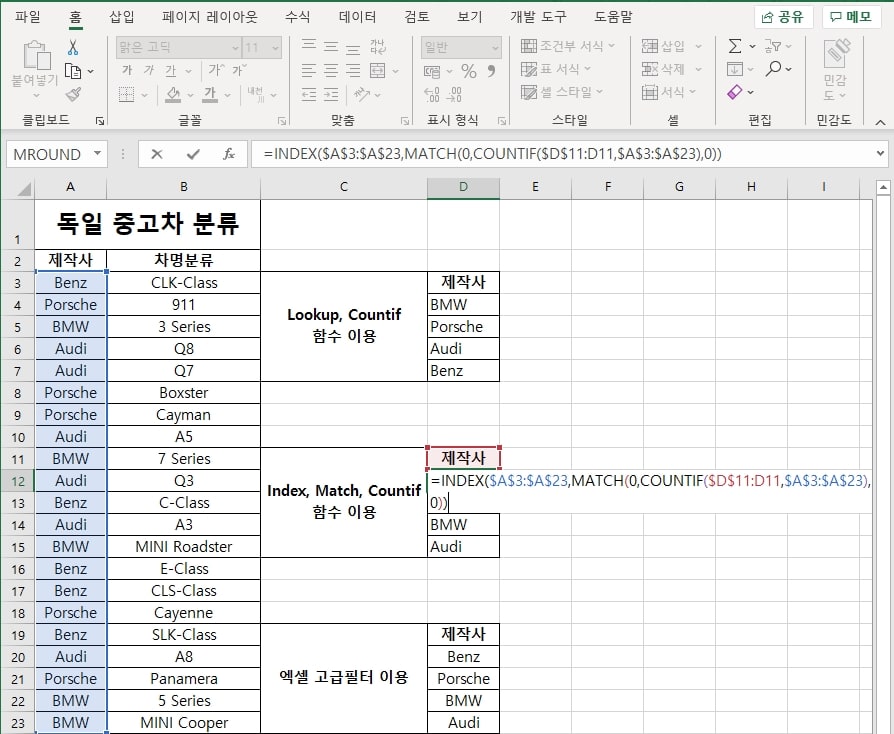Image resolution: width=894 pixels, height=734 pixels.
Task: Click the 메모 (Comments) button
Action: (852, 17)
